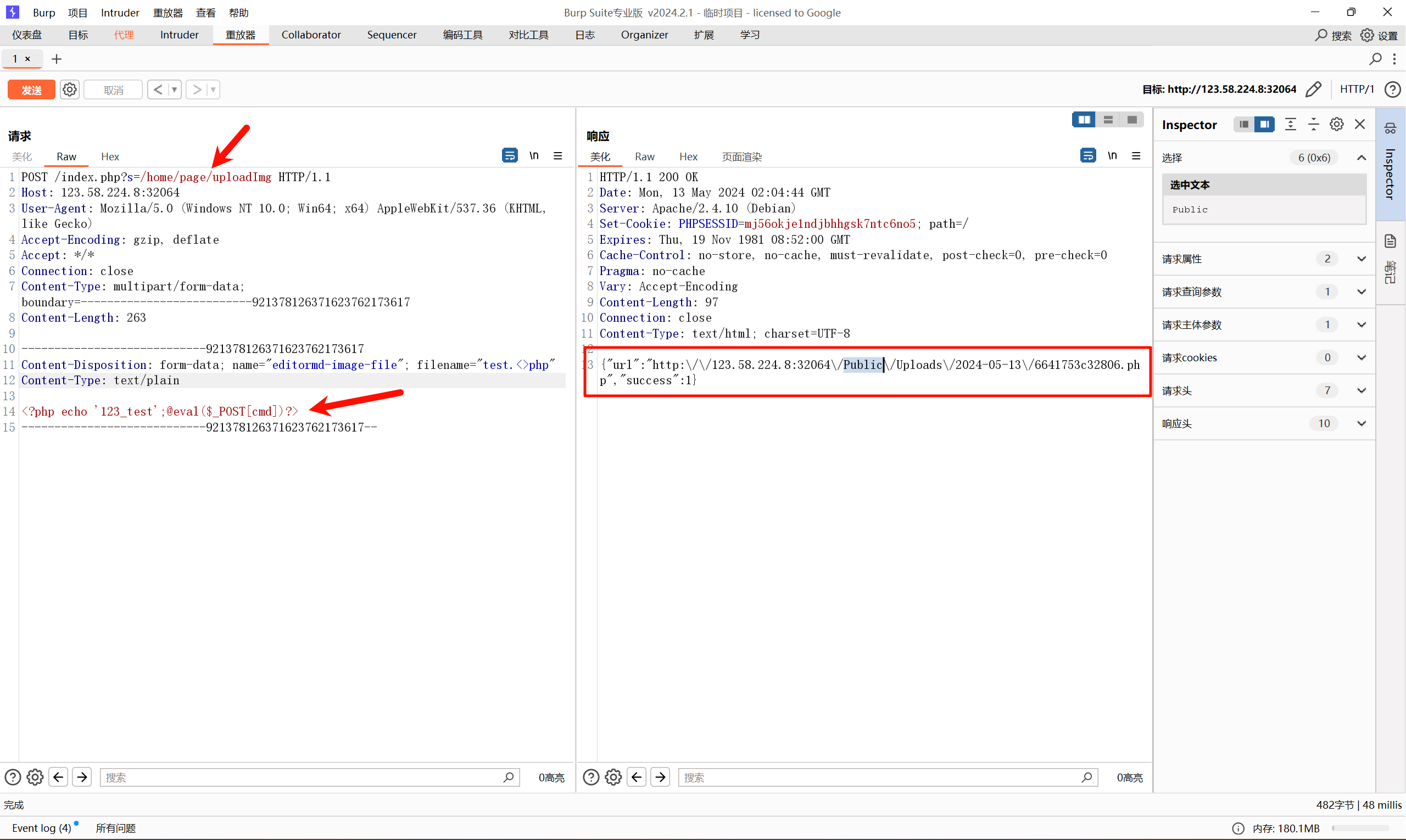Open response search help icon

pos(590,777)
